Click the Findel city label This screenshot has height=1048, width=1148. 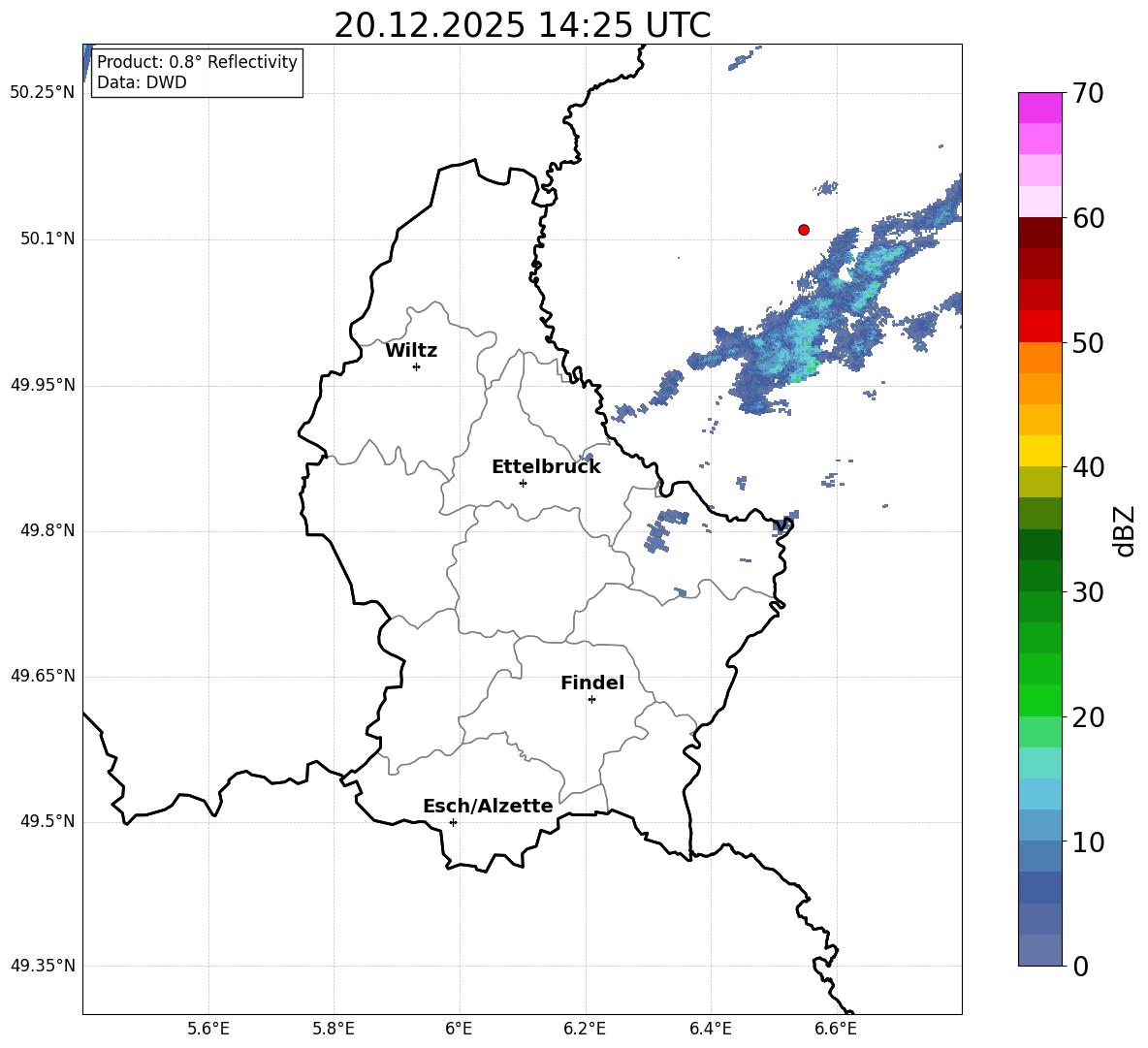coord(592,683)
